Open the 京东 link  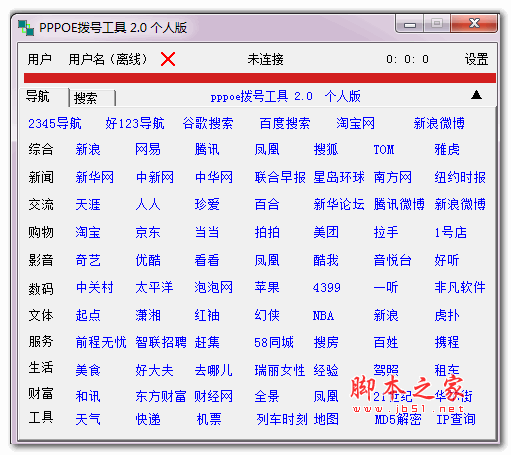[x=148, y=232]
